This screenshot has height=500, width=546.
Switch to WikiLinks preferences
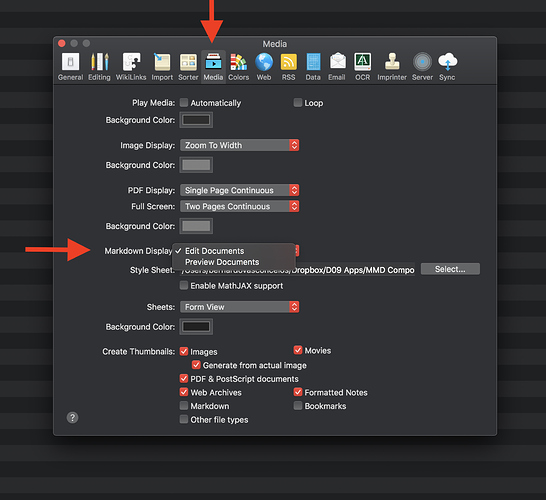(131, 67)
